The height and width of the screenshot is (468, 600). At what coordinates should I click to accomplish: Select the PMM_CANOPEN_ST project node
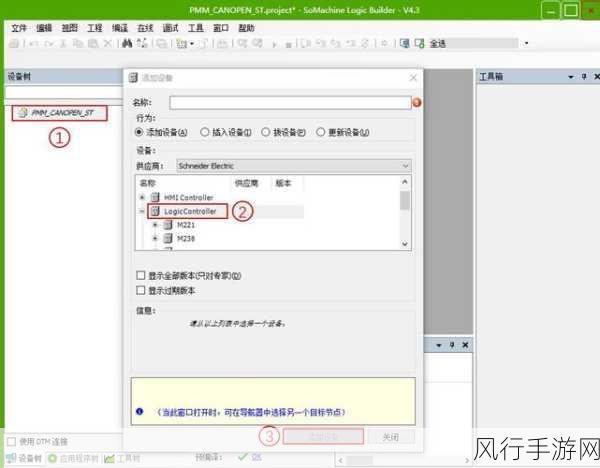[x=60, y=113]
